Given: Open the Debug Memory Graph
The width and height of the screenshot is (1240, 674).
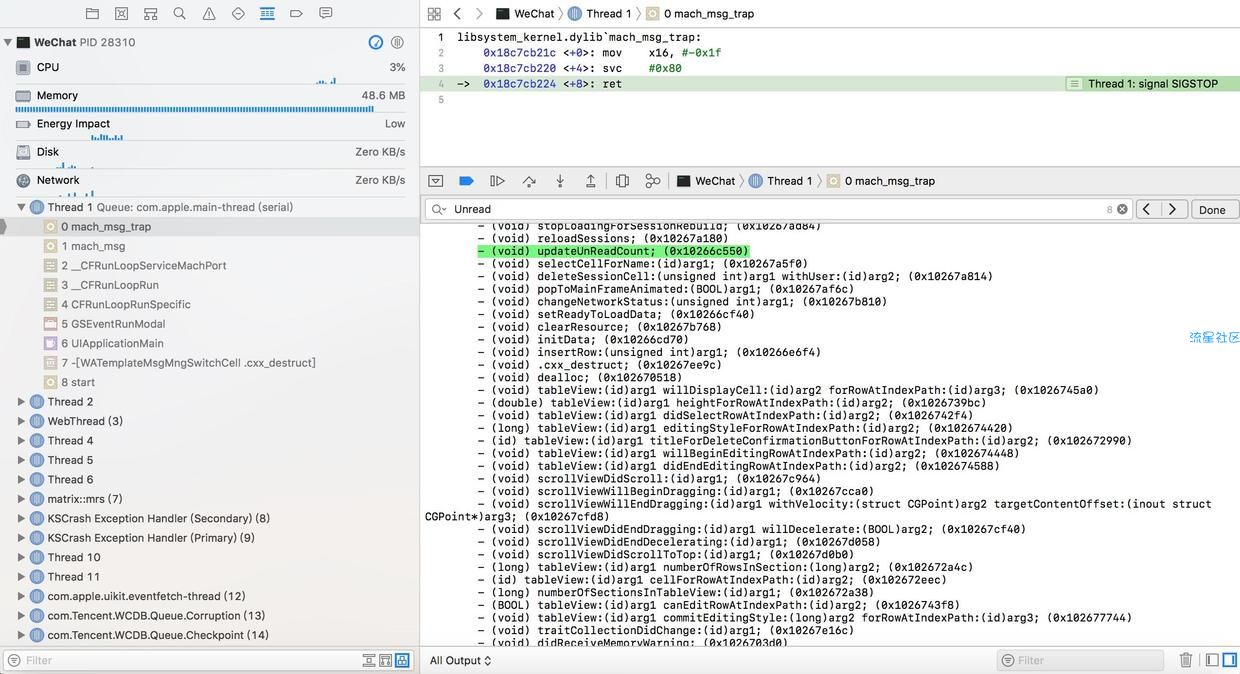Looking at the screenshot, I should (x=653, y=181).
